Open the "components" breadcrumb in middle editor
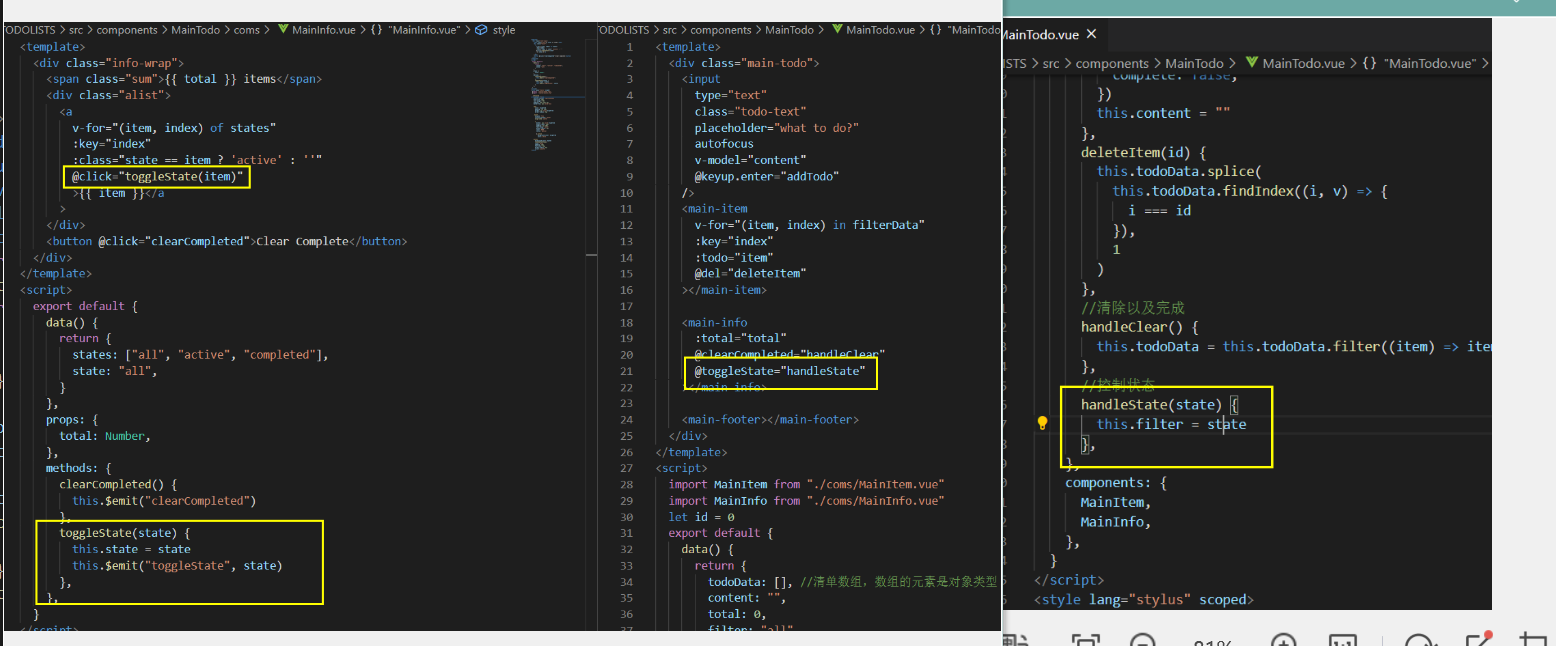 tap(722, 30)
